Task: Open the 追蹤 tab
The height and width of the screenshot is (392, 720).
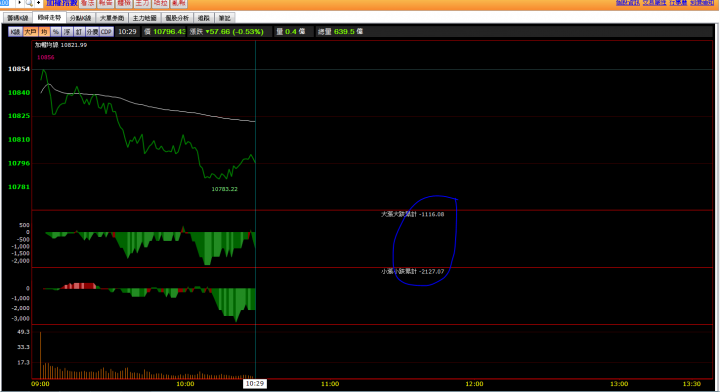Action: (x=203, y=18)
